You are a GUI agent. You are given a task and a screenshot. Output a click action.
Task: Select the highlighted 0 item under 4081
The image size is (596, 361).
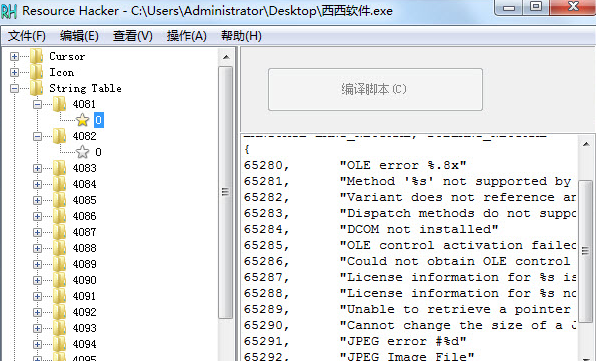(98, 120)
